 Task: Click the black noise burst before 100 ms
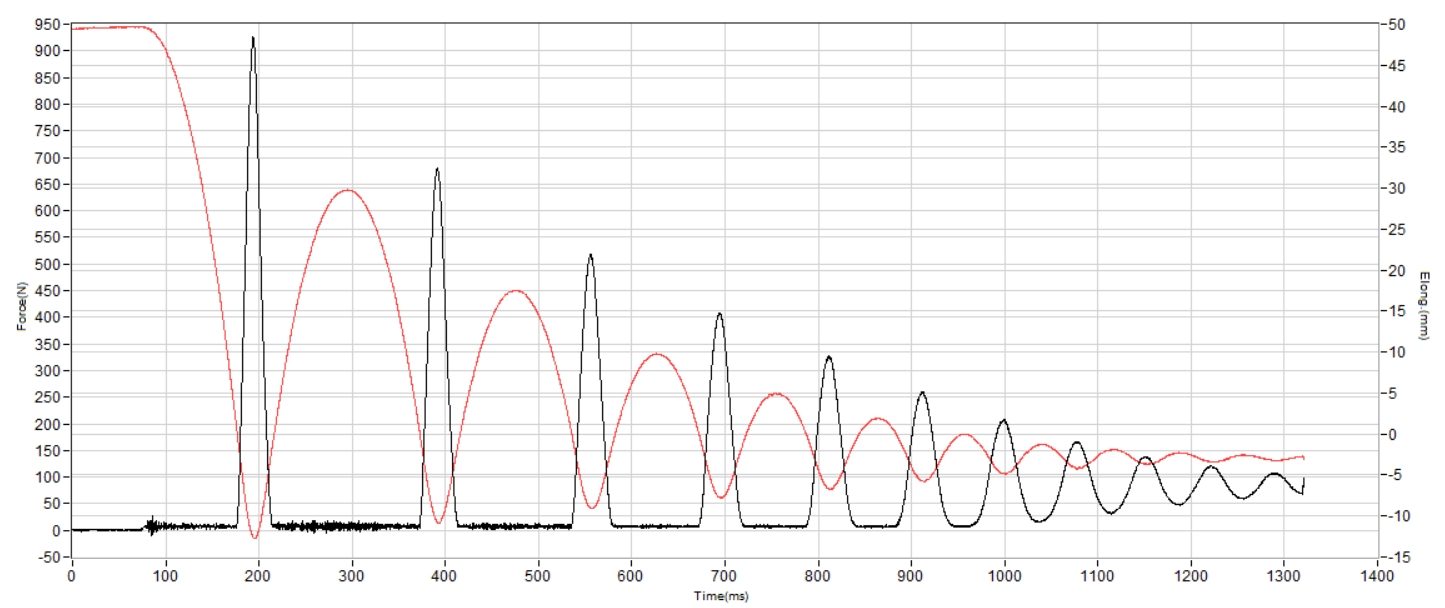click(152, 525)
